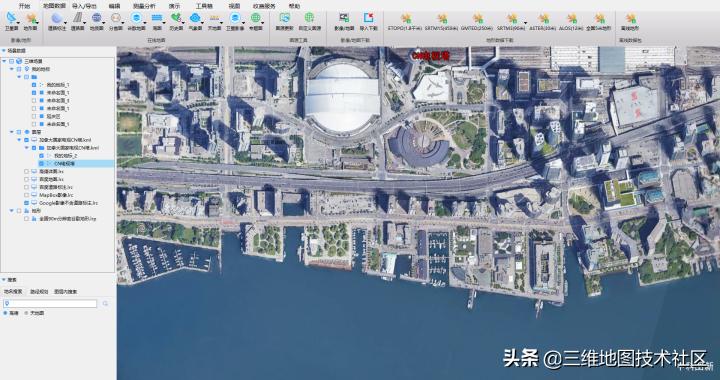Screen dimensions: 720x380
Task: Toggle checkbox of the first .kml file node
Action: 27,140
